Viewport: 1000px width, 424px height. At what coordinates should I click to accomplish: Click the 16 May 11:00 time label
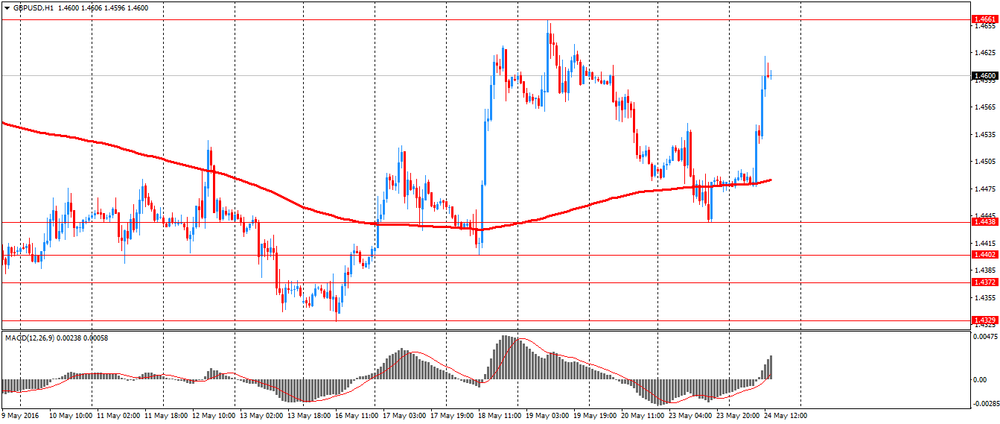coord(355,416)
